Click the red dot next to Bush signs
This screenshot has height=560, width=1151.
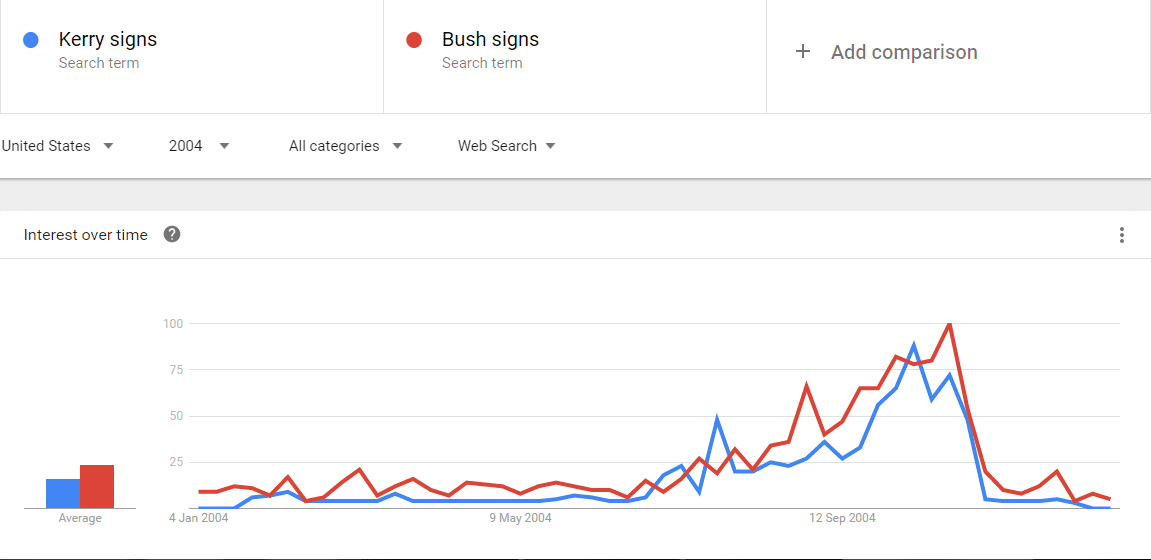[x=414, y=40]
